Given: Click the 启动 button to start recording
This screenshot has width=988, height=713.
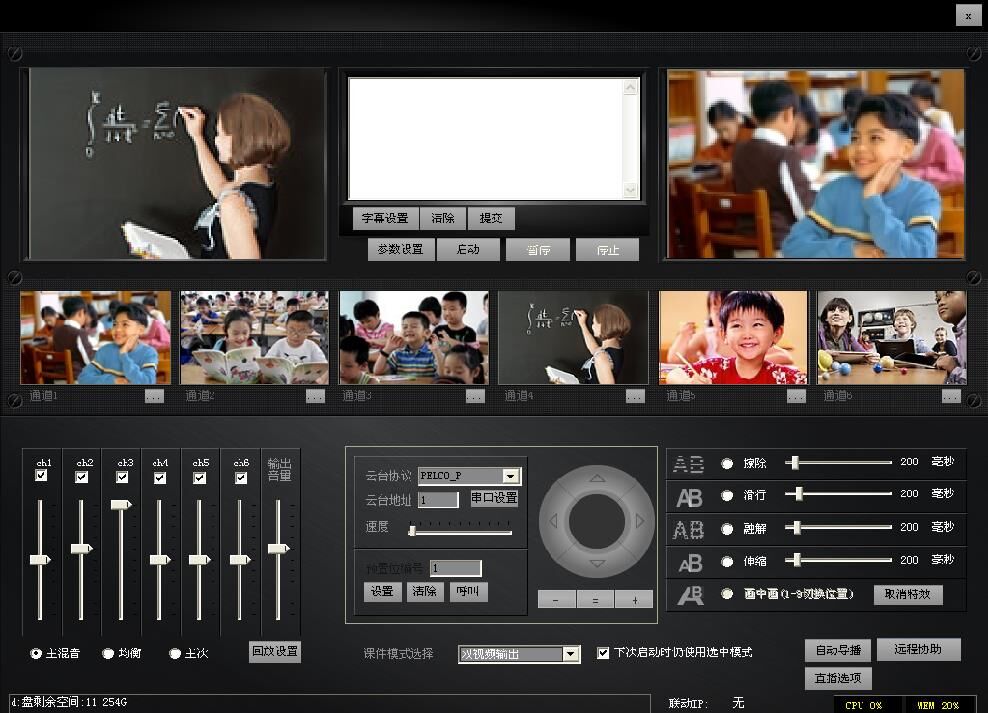Looking at the screenshot, I should (468, 250).
